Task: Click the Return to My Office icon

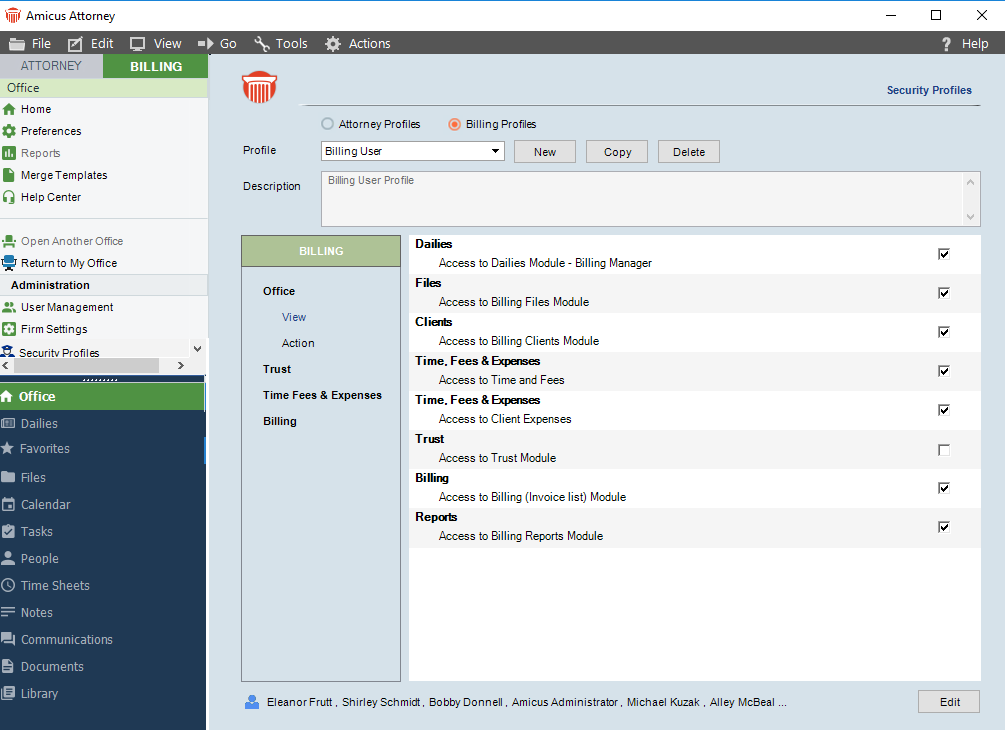Action: 9,263
